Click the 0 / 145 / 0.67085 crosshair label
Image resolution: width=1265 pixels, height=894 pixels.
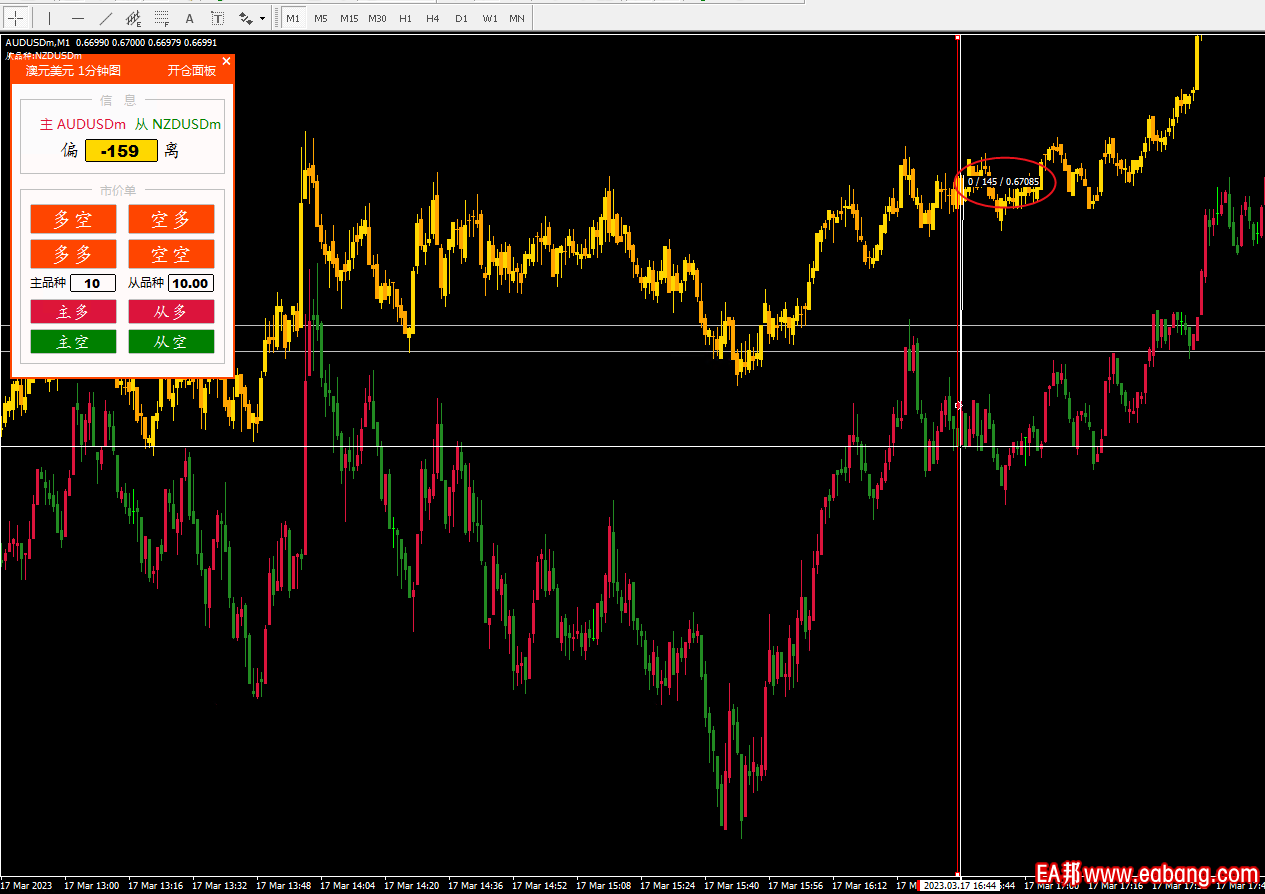pyautogui.click(x=1003, y=182)
